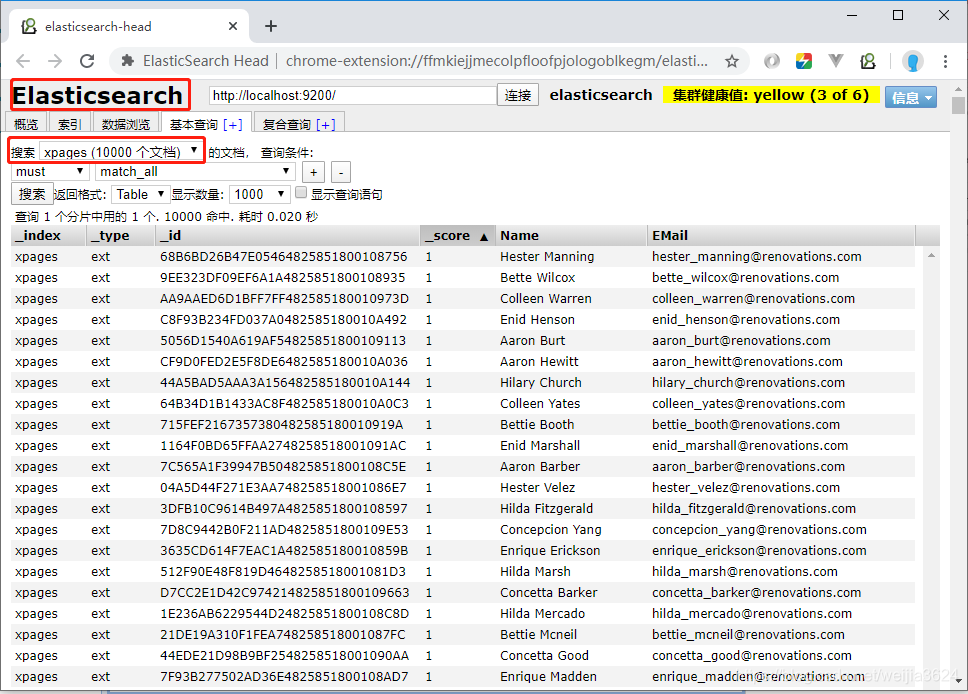Sort by the EMail column header
Screen dimensions: 968x694
click(781, 235)
